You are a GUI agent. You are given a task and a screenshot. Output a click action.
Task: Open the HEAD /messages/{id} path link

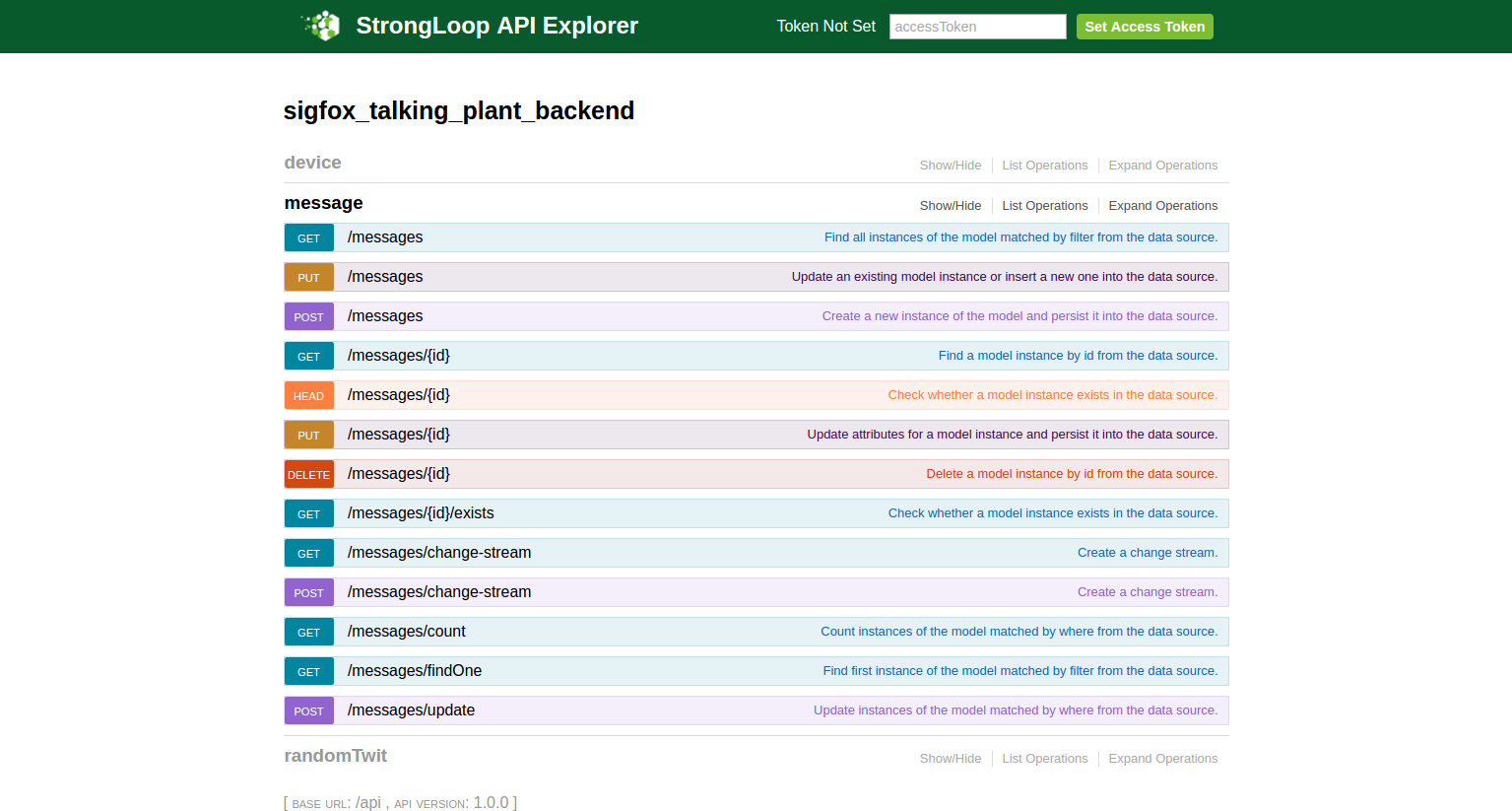pyautogui.click(x=399, y=395)
